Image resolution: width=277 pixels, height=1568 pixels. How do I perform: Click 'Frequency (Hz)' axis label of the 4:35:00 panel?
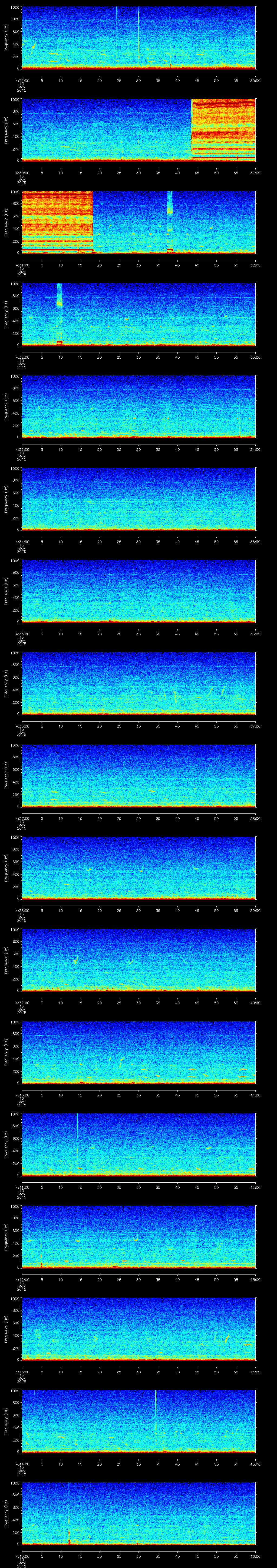click(6, 592)
